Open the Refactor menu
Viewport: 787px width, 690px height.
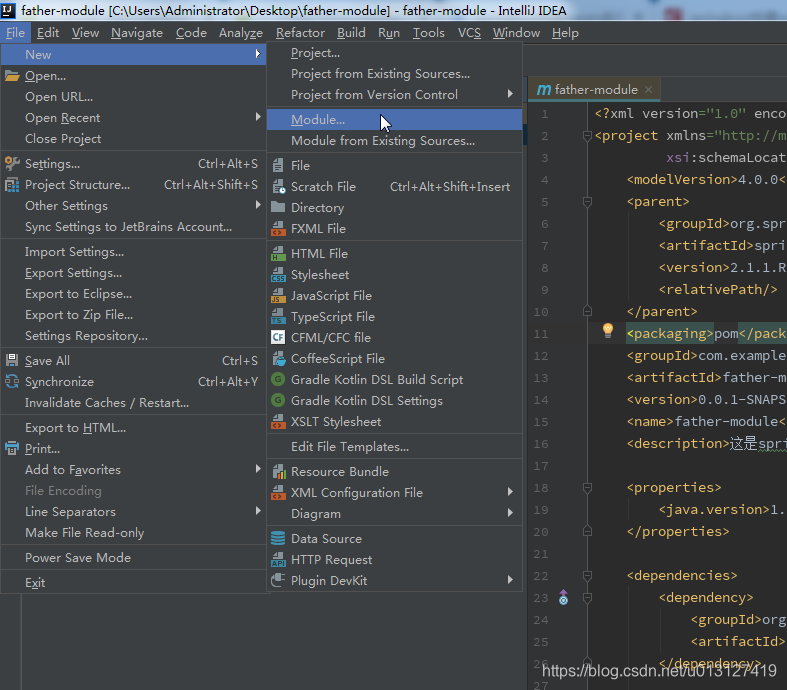click(x=300, y=33)
